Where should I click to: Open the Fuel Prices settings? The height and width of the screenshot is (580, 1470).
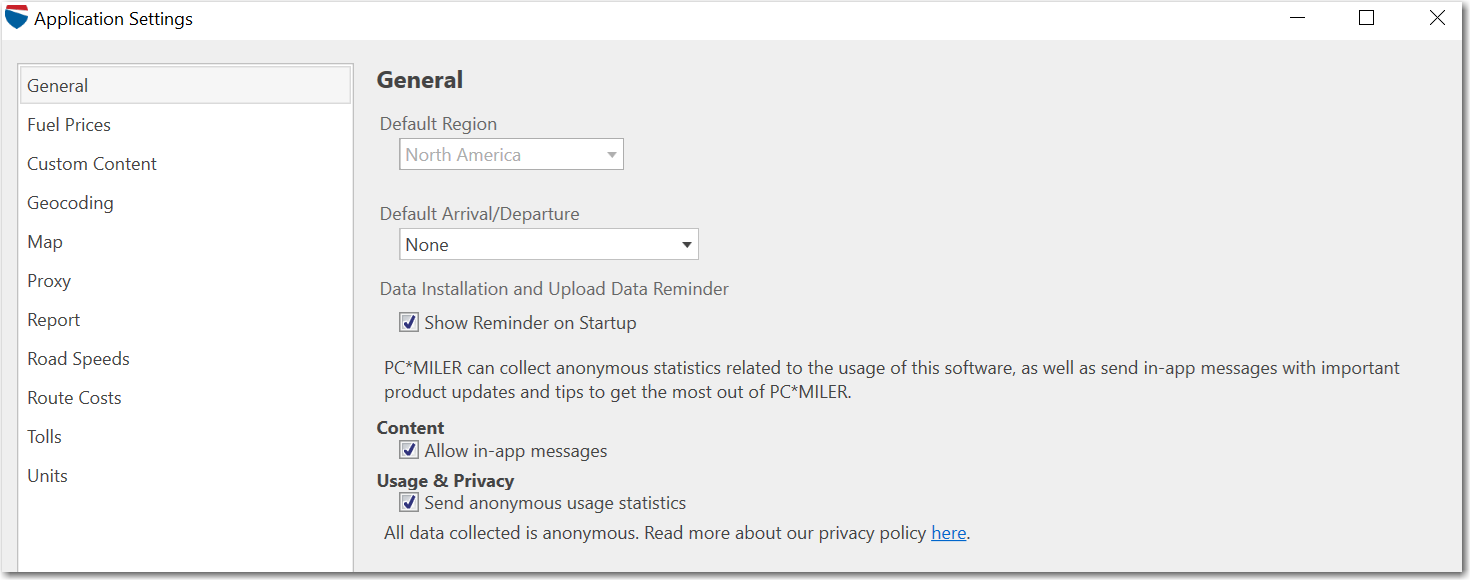tap(69, 125)
